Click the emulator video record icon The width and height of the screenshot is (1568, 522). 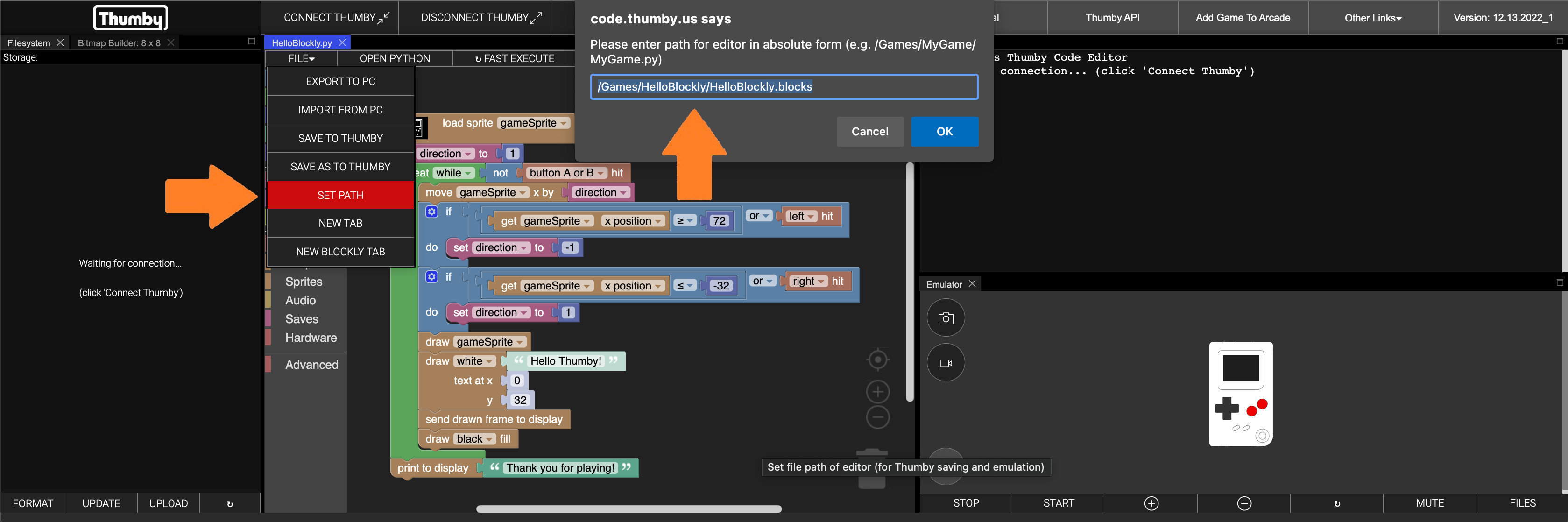point(945,363)
